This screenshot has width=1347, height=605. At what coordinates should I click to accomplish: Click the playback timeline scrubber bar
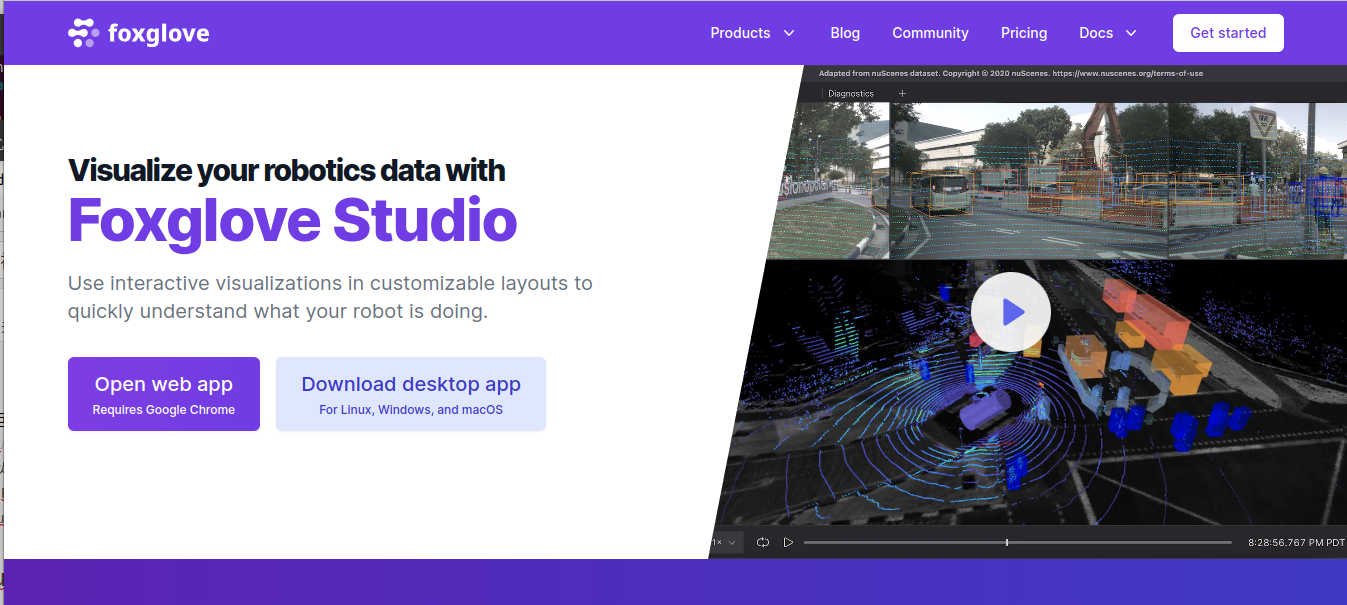1018,542
